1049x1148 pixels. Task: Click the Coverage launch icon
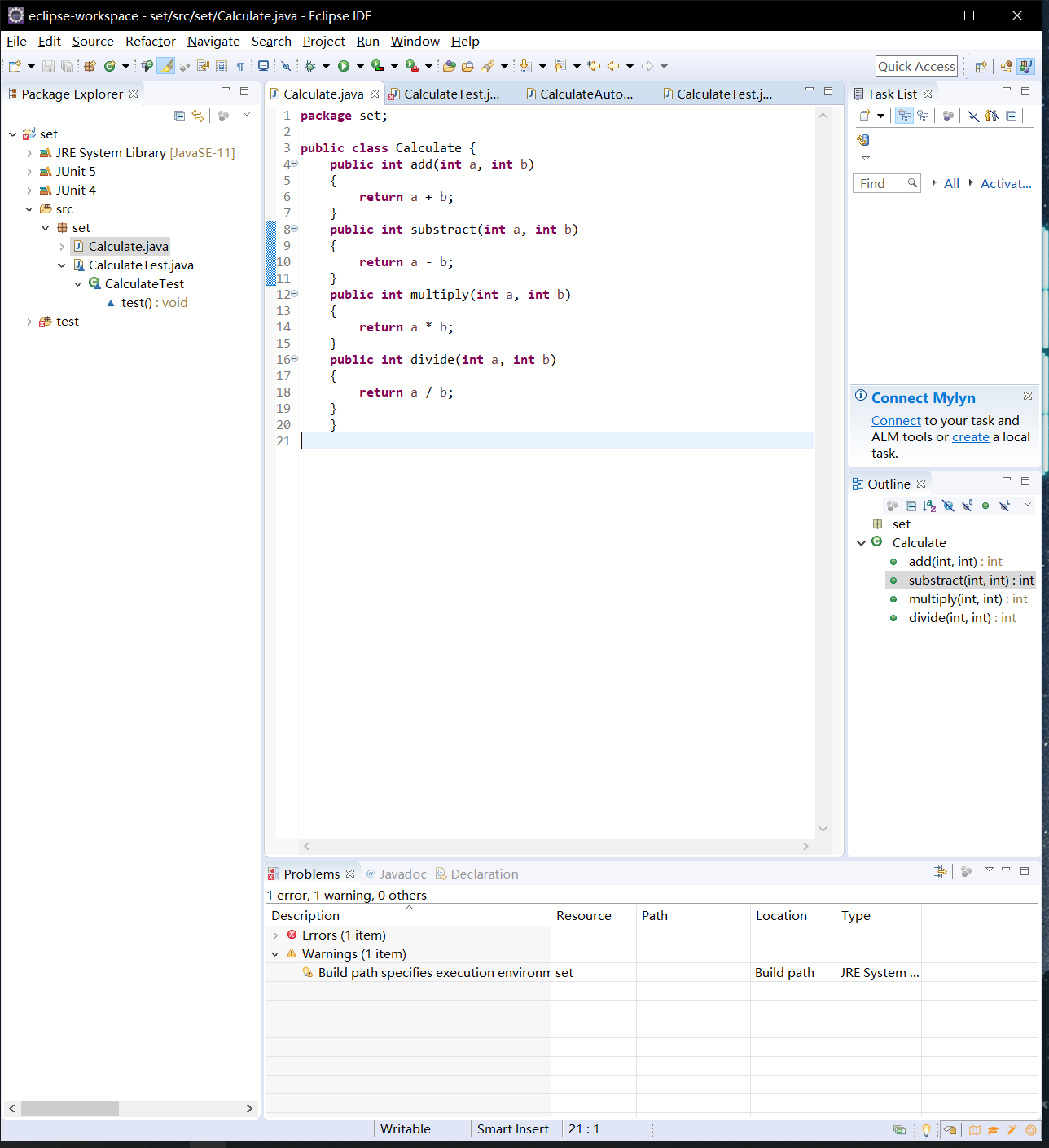click(x=377, y=66)
